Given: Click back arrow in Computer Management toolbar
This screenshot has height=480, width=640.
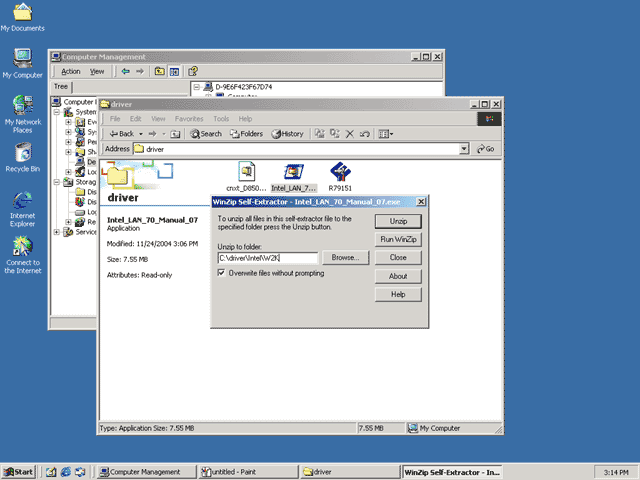Looking at the screenshot, I should pyautogui.click(x=126, y=71).
